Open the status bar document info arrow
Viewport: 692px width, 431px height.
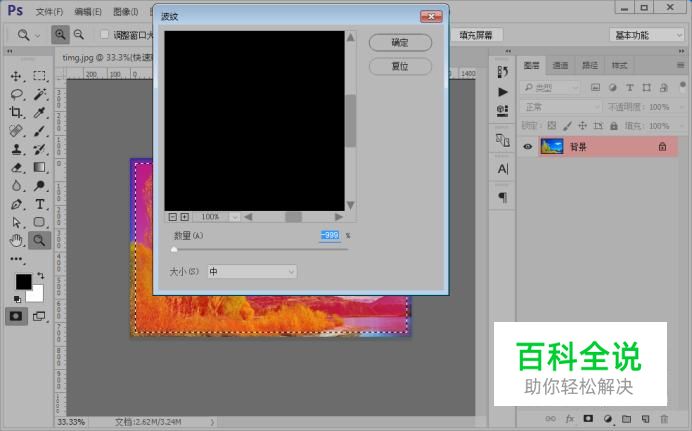213,422
